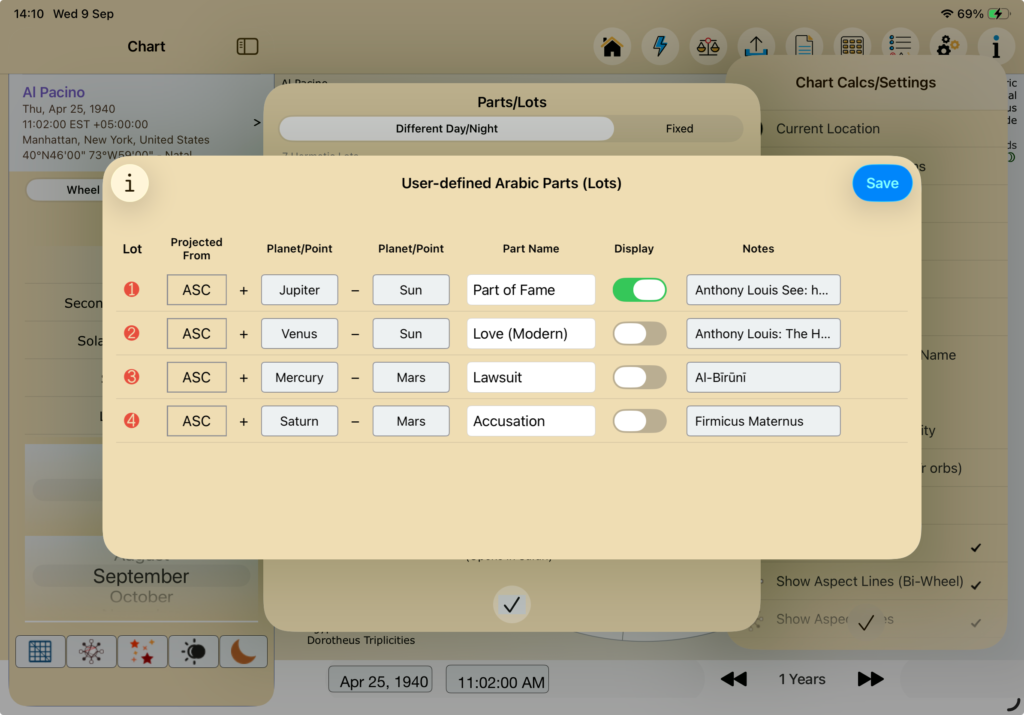This screenshot has width=1024, height=715.
Task: Edit the Accusation name field
Action: coord(531,421)
